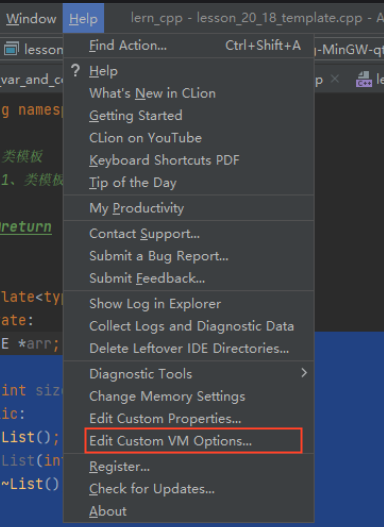Close the open Help menu

[x=83, y=19]
